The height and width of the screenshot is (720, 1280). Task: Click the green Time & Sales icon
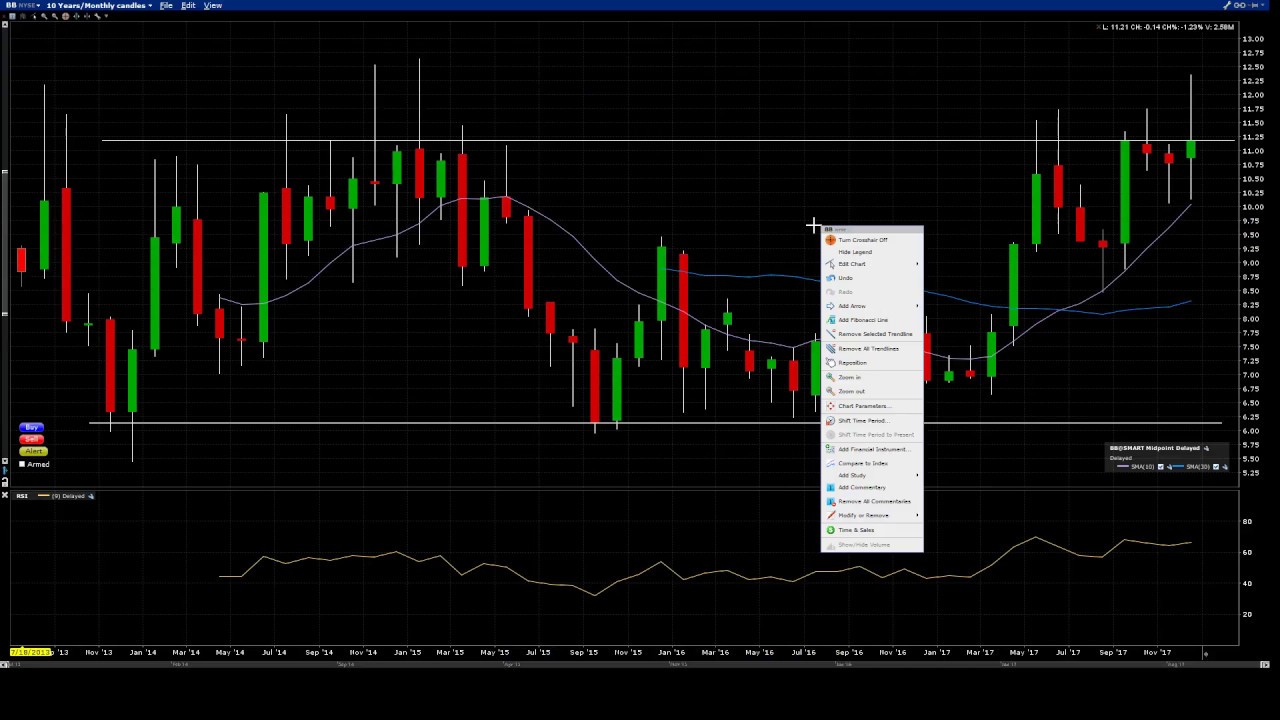pos(830,530)
